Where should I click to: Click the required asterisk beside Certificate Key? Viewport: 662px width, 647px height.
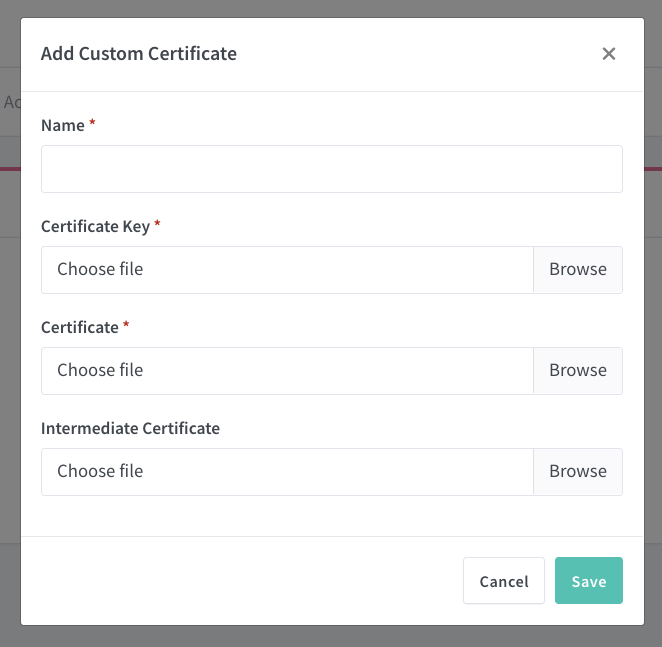pos(157,225)
